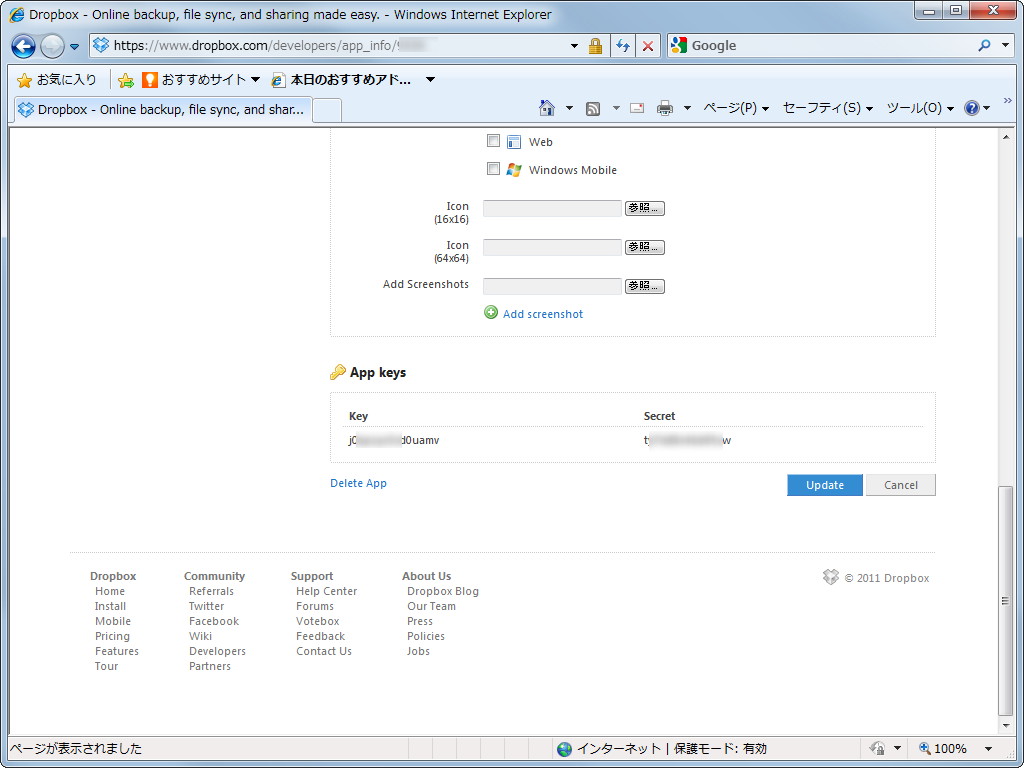Open the Jobs footer link

418,651
